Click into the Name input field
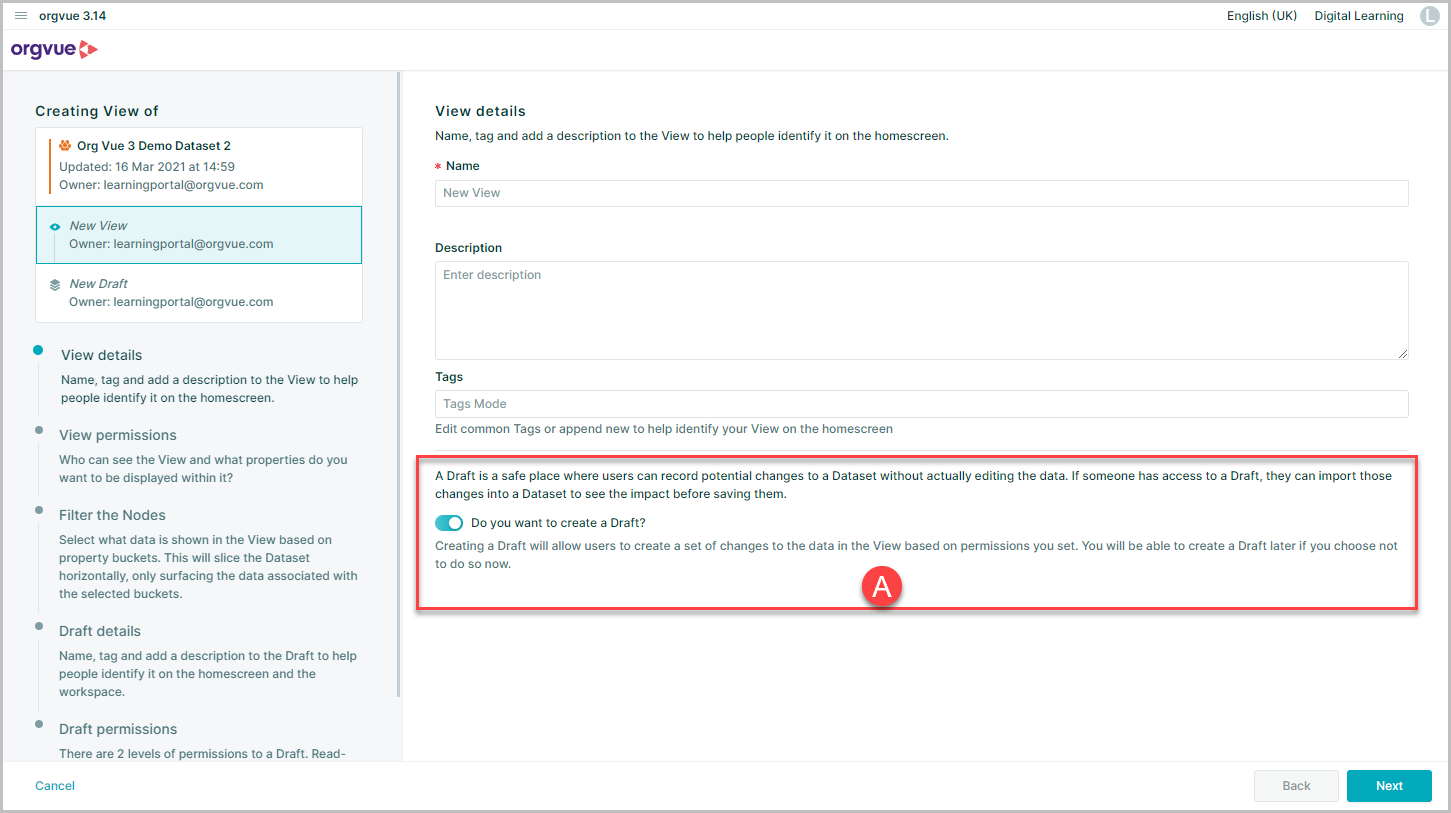This screenshot has width=1451, height=813. point(921,193)
